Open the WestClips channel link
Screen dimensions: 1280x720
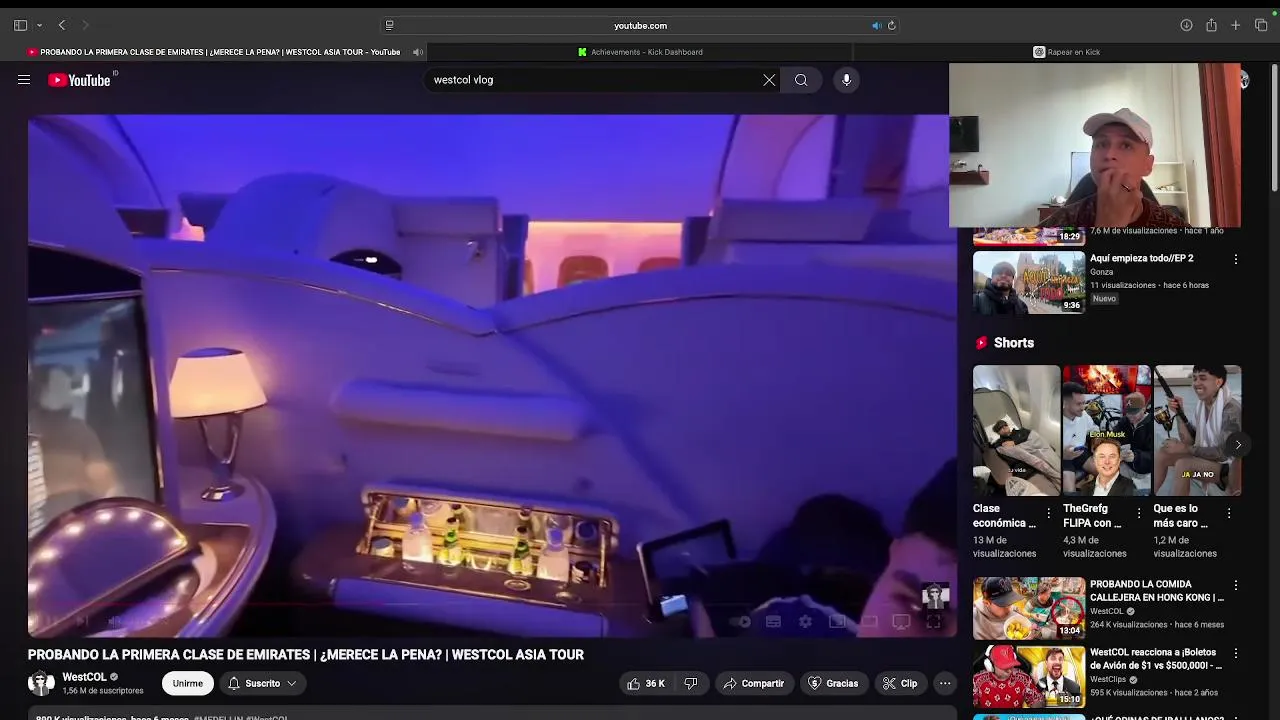(x=1108, y=680)
